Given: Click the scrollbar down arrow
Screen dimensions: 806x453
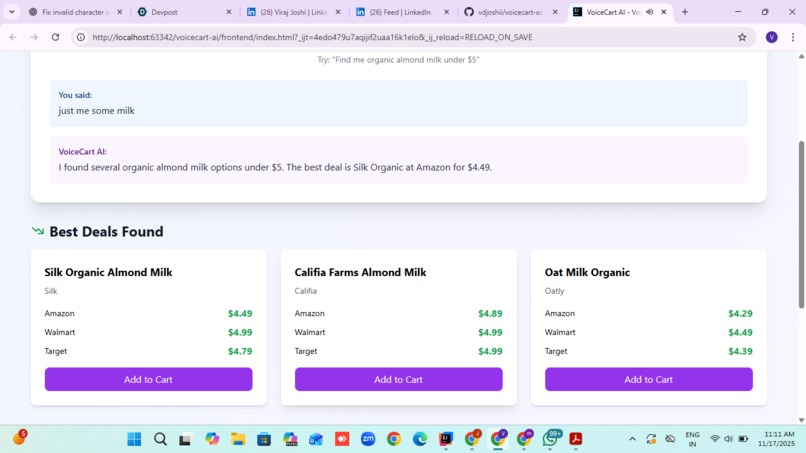Looking at the screenshot, I should tap(801, 420).
